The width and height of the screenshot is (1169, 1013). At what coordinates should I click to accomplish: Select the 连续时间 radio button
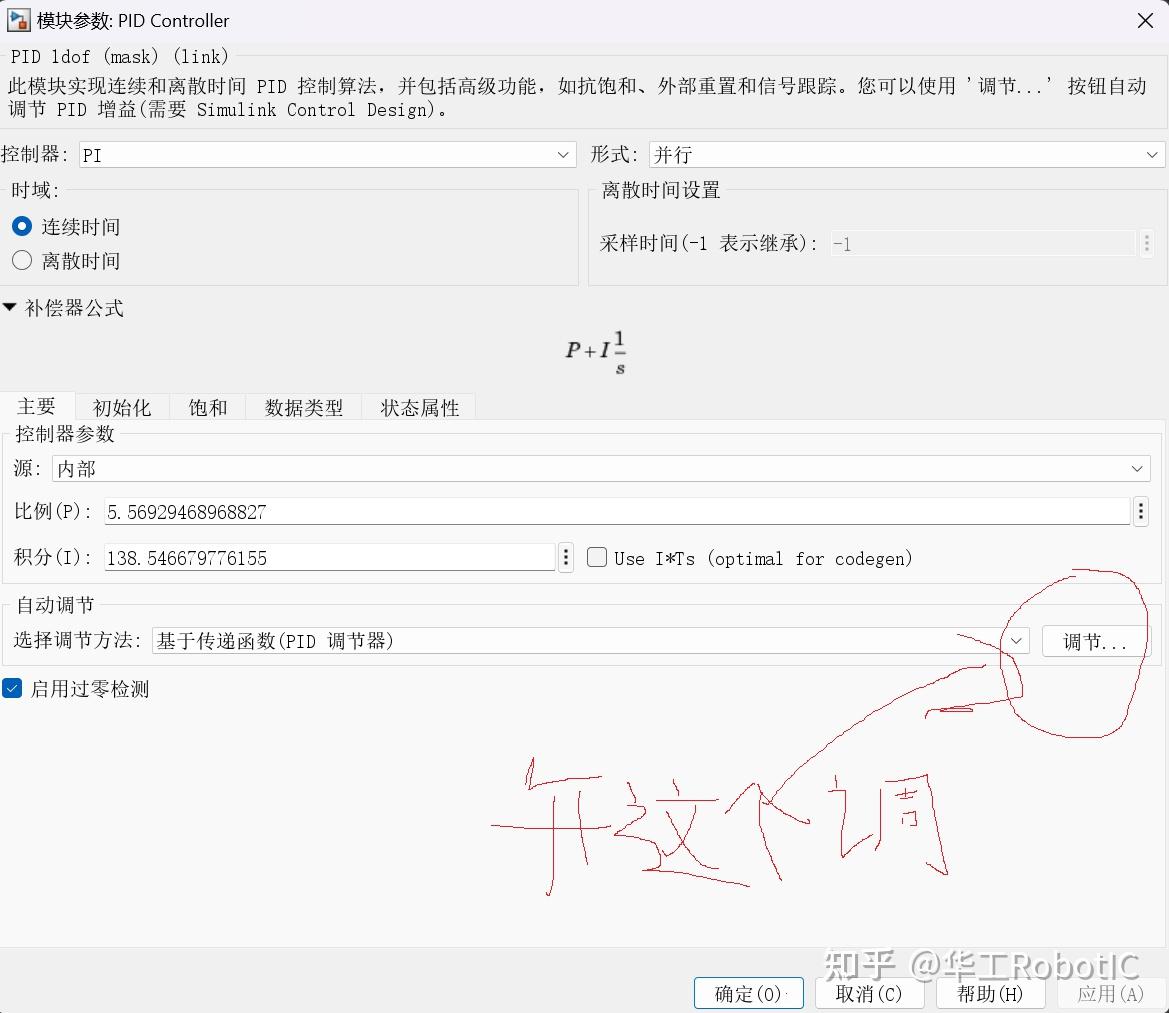[21, 226]
